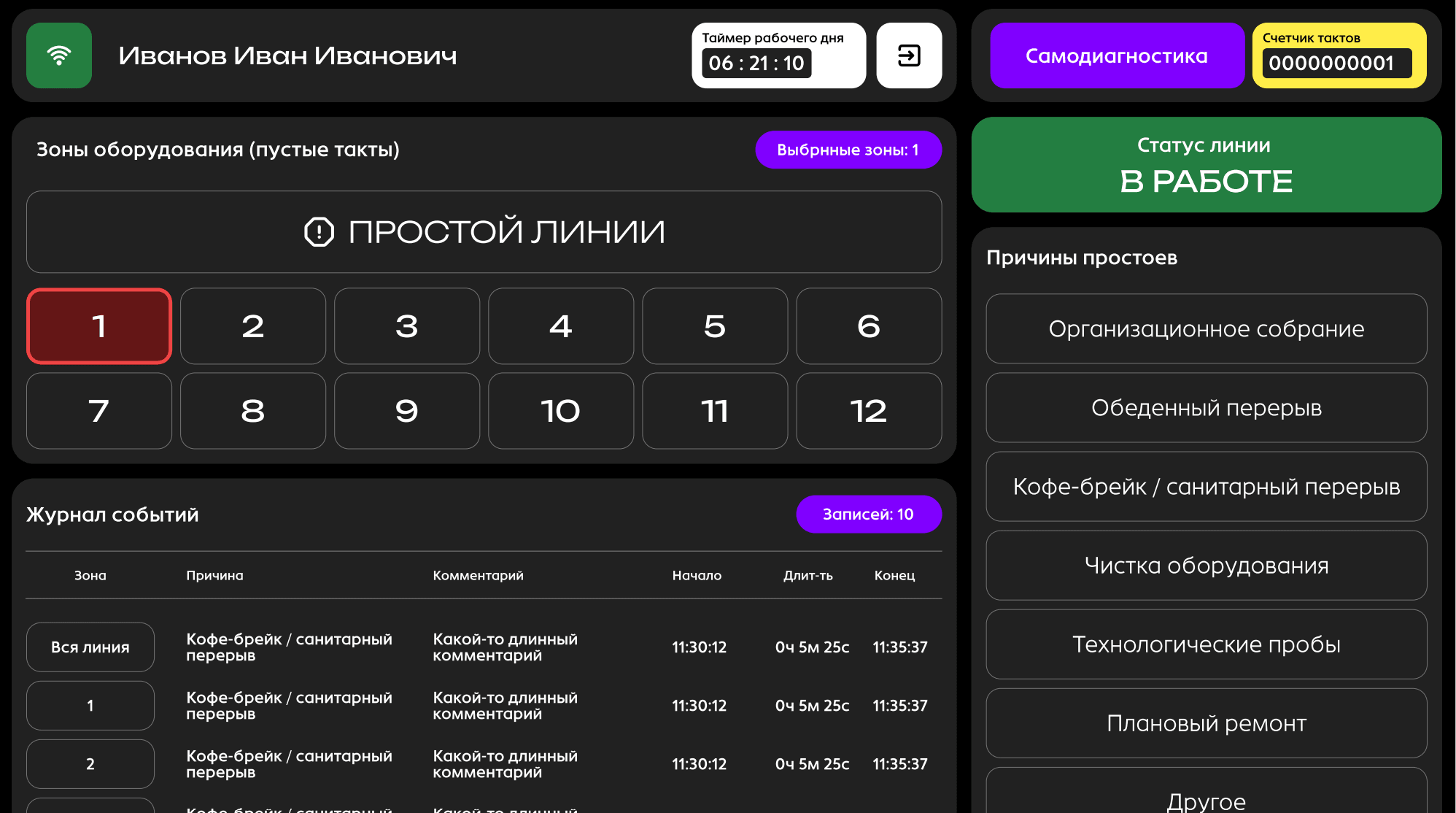This screenshot has width=1456, height=813.
Task: Click the Комментарий column header
Action: (478, 576)
